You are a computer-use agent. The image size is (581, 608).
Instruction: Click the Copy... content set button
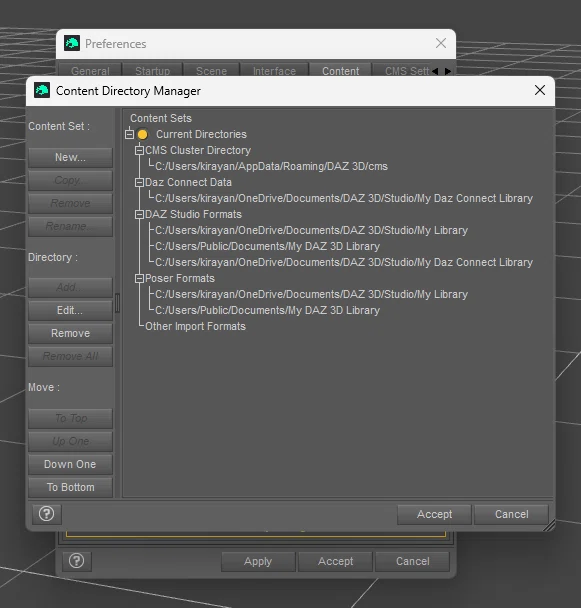click(x=70, y=180)
